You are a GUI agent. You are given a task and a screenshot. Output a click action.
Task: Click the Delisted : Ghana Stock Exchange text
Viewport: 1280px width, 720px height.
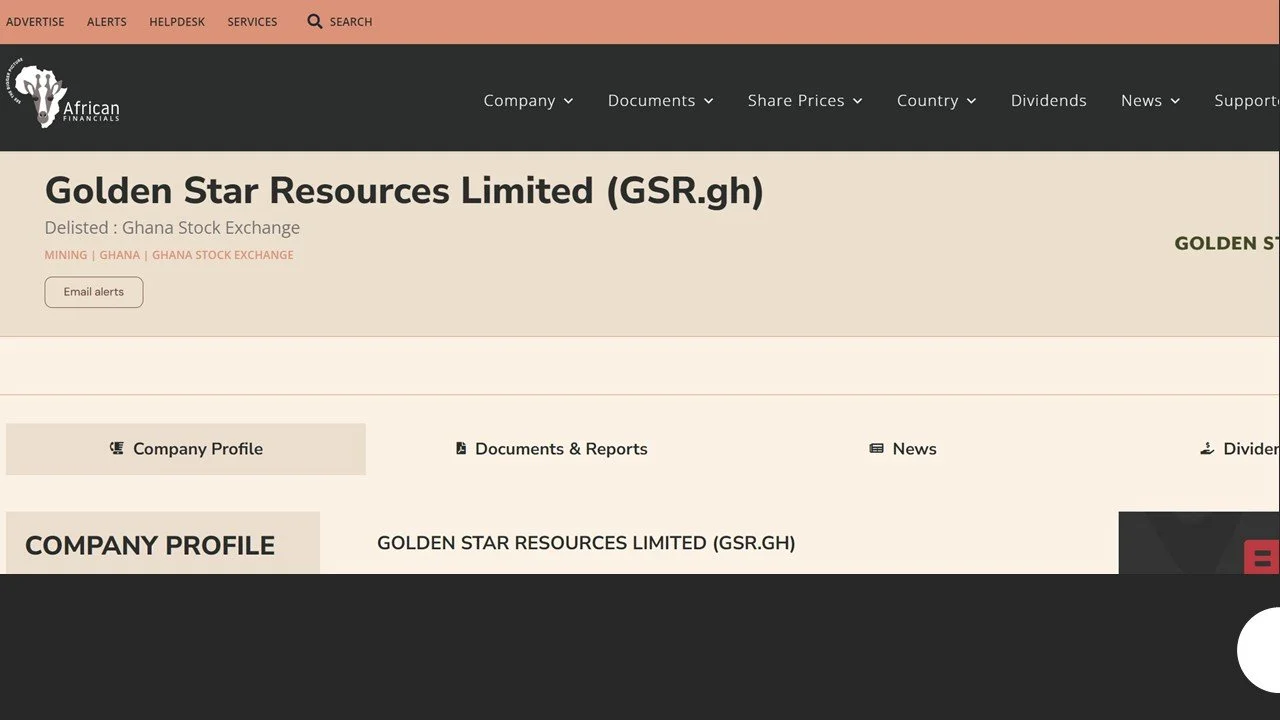172,228
